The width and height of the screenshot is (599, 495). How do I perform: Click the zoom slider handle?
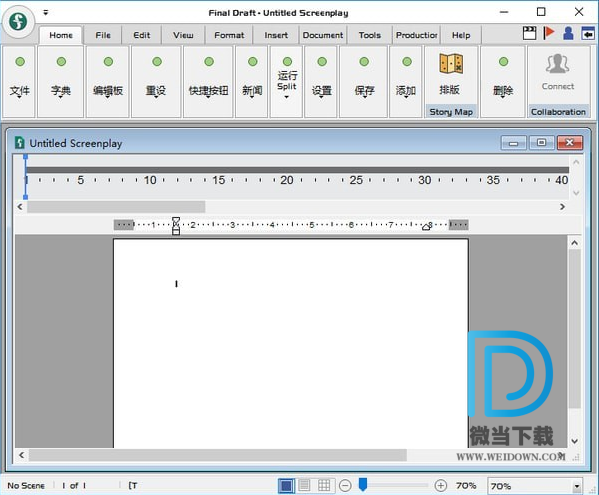tap(363, 484)
